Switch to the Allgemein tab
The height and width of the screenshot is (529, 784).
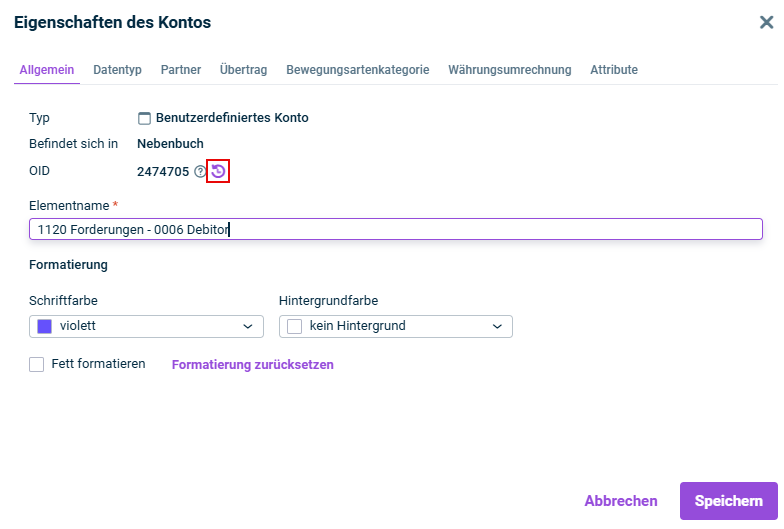coord(46,70)
